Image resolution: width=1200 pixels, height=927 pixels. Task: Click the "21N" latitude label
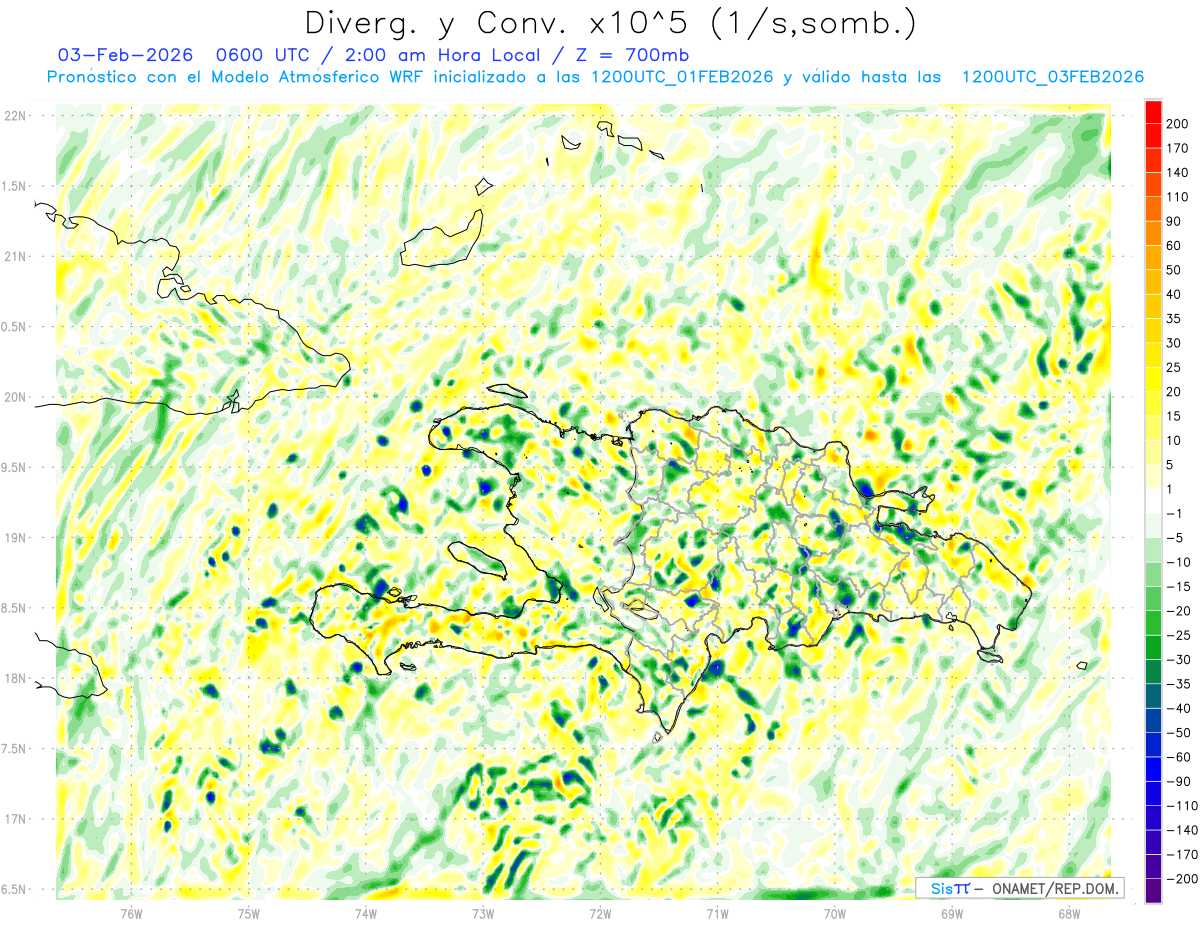click(x=15, y=256)
